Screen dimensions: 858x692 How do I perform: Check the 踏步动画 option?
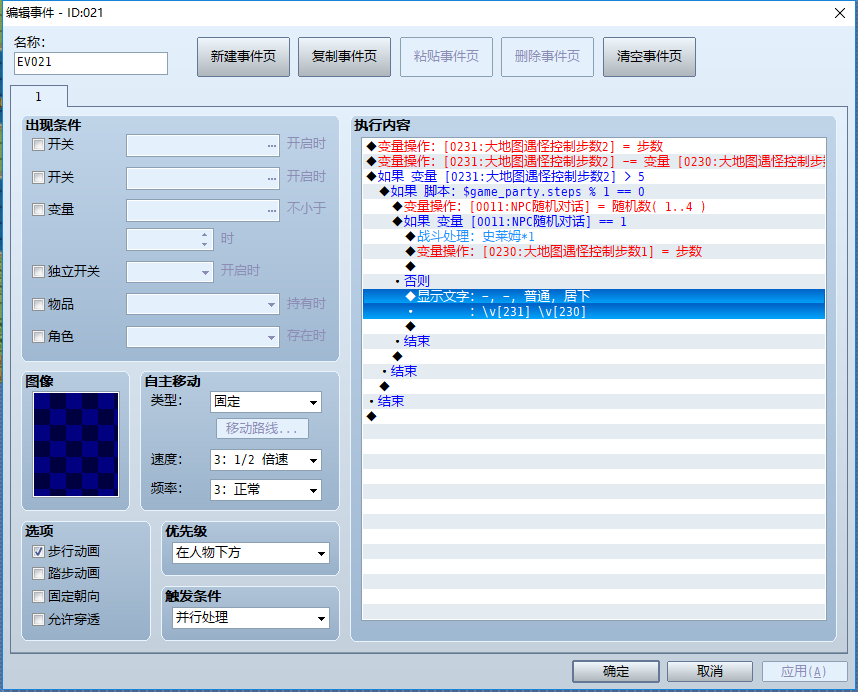[38, 573]
